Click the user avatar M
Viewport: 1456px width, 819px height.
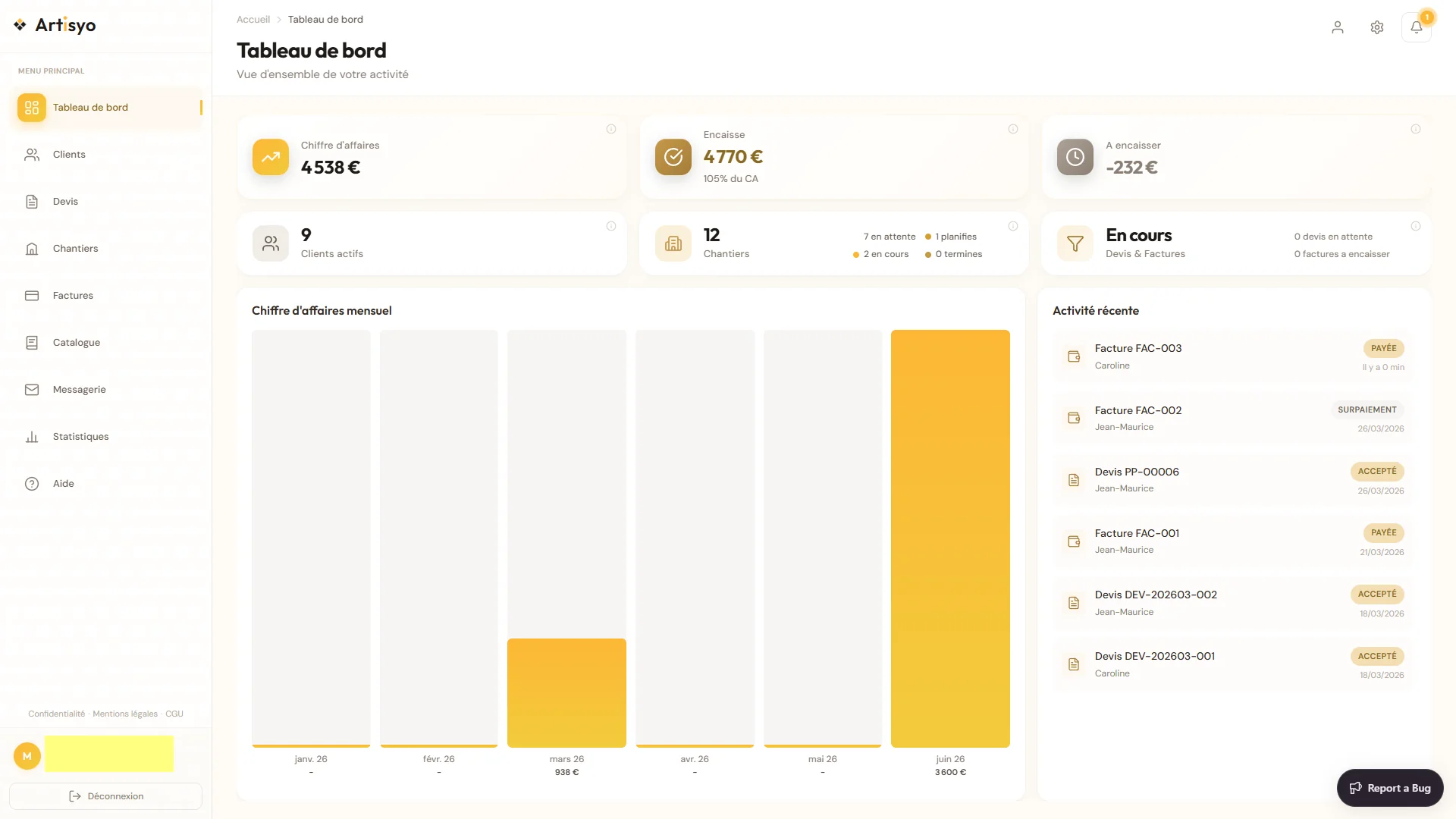(27, 756)
